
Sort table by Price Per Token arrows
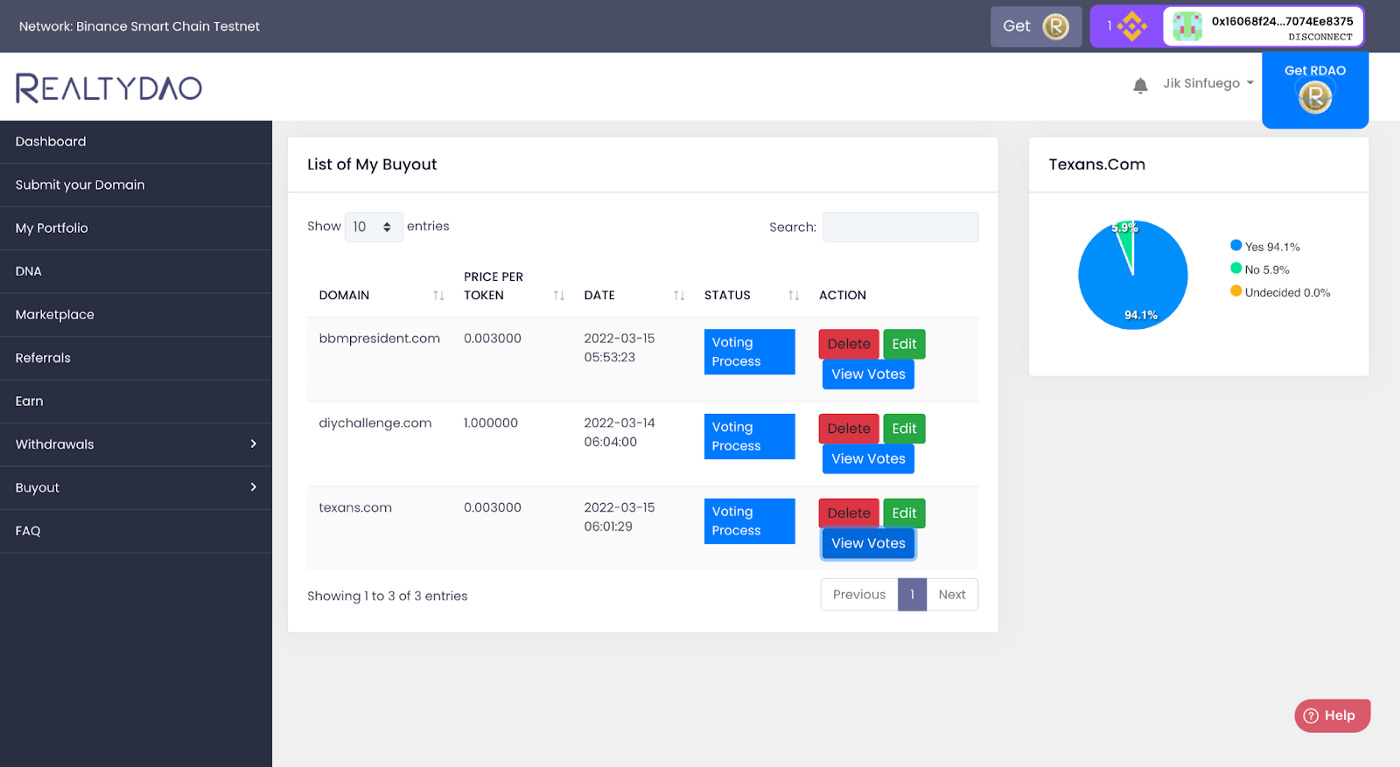(559, 295)
